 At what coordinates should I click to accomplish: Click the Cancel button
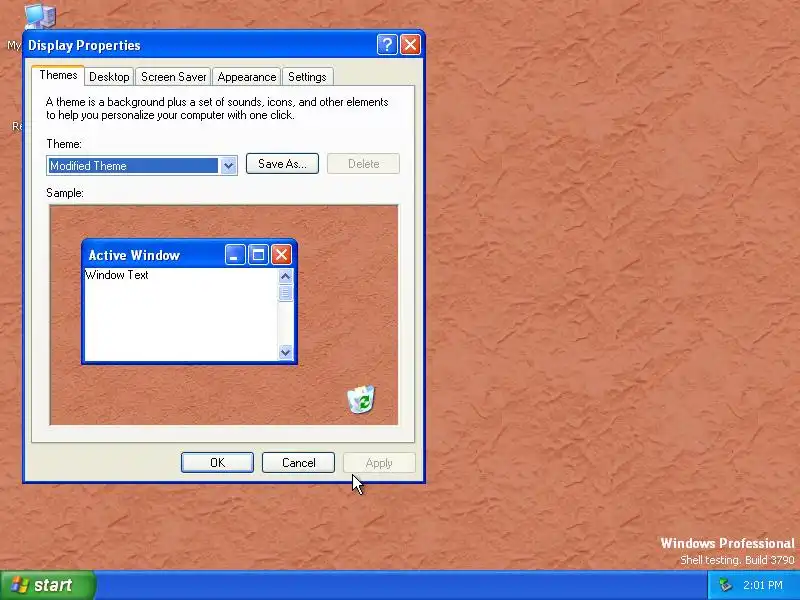[298, 463]
